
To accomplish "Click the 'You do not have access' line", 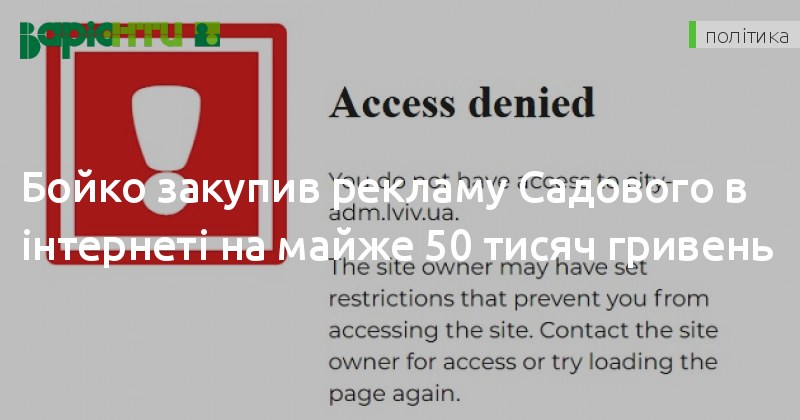I will click(498, 181).
